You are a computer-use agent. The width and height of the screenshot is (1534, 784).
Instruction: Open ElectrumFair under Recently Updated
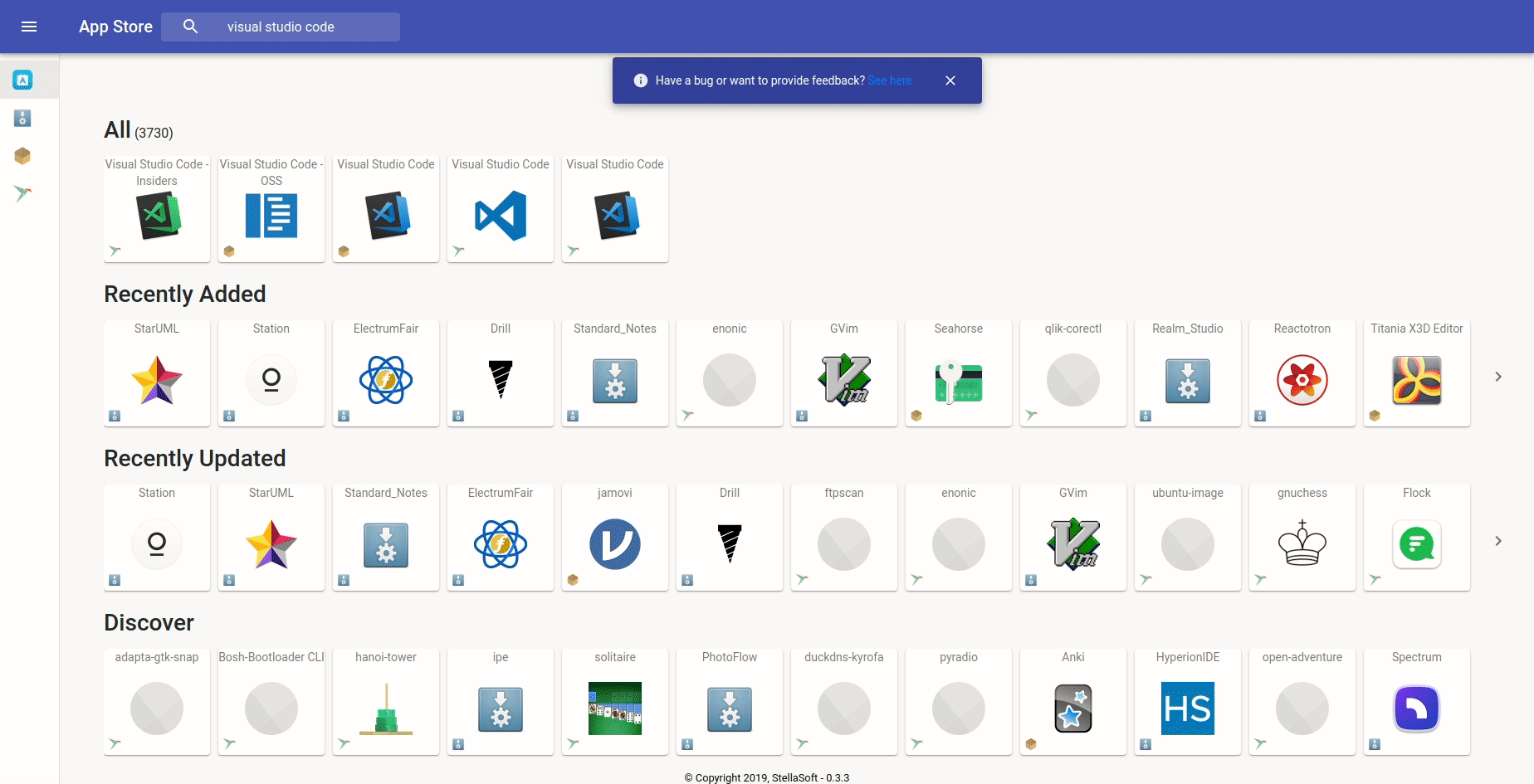(501, 538)
